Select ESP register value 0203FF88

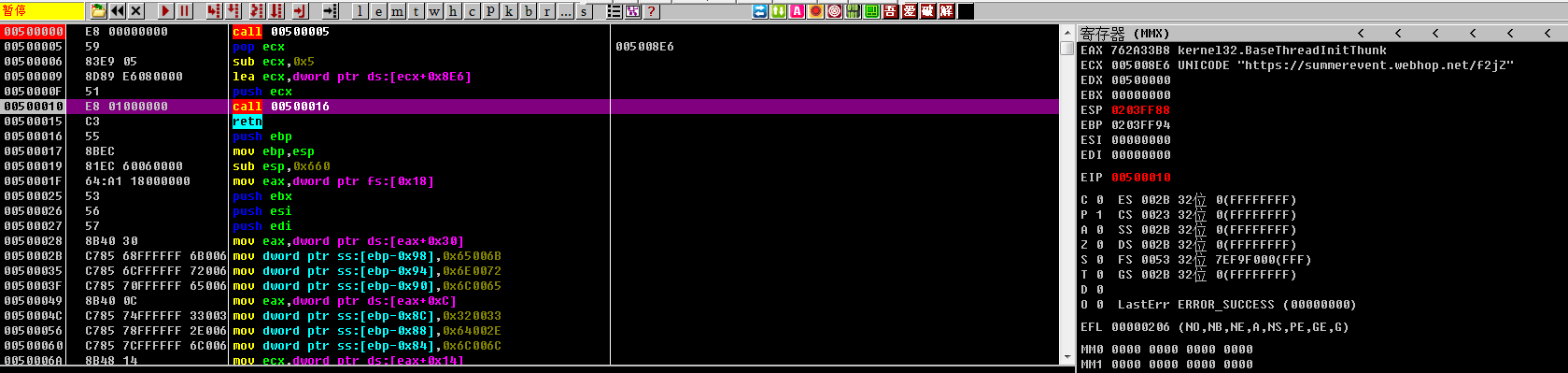(x=1140, y=110)
